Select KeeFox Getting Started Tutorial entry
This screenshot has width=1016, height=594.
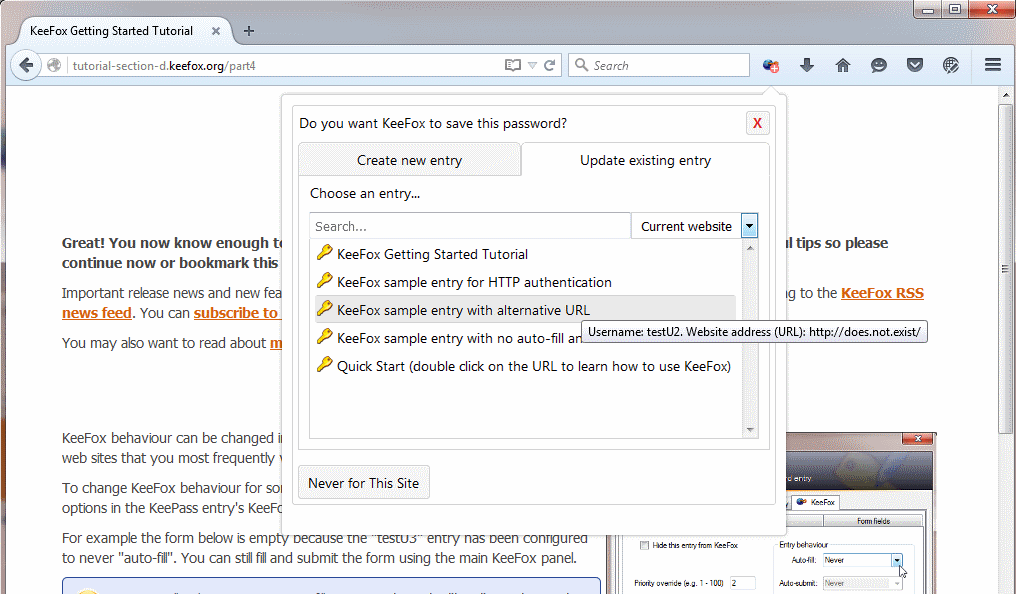[x=525, y=254]
